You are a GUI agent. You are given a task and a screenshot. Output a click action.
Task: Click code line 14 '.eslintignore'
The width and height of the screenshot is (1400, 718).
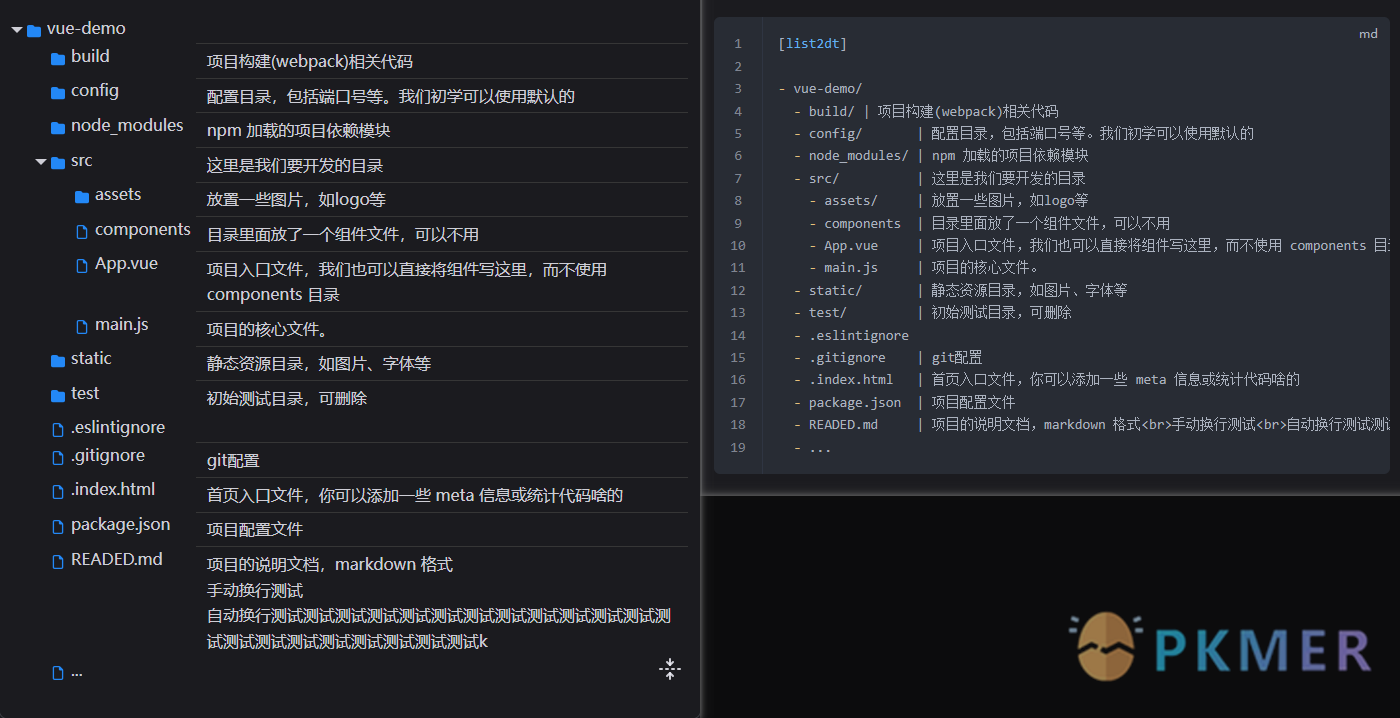pos(851,335)
